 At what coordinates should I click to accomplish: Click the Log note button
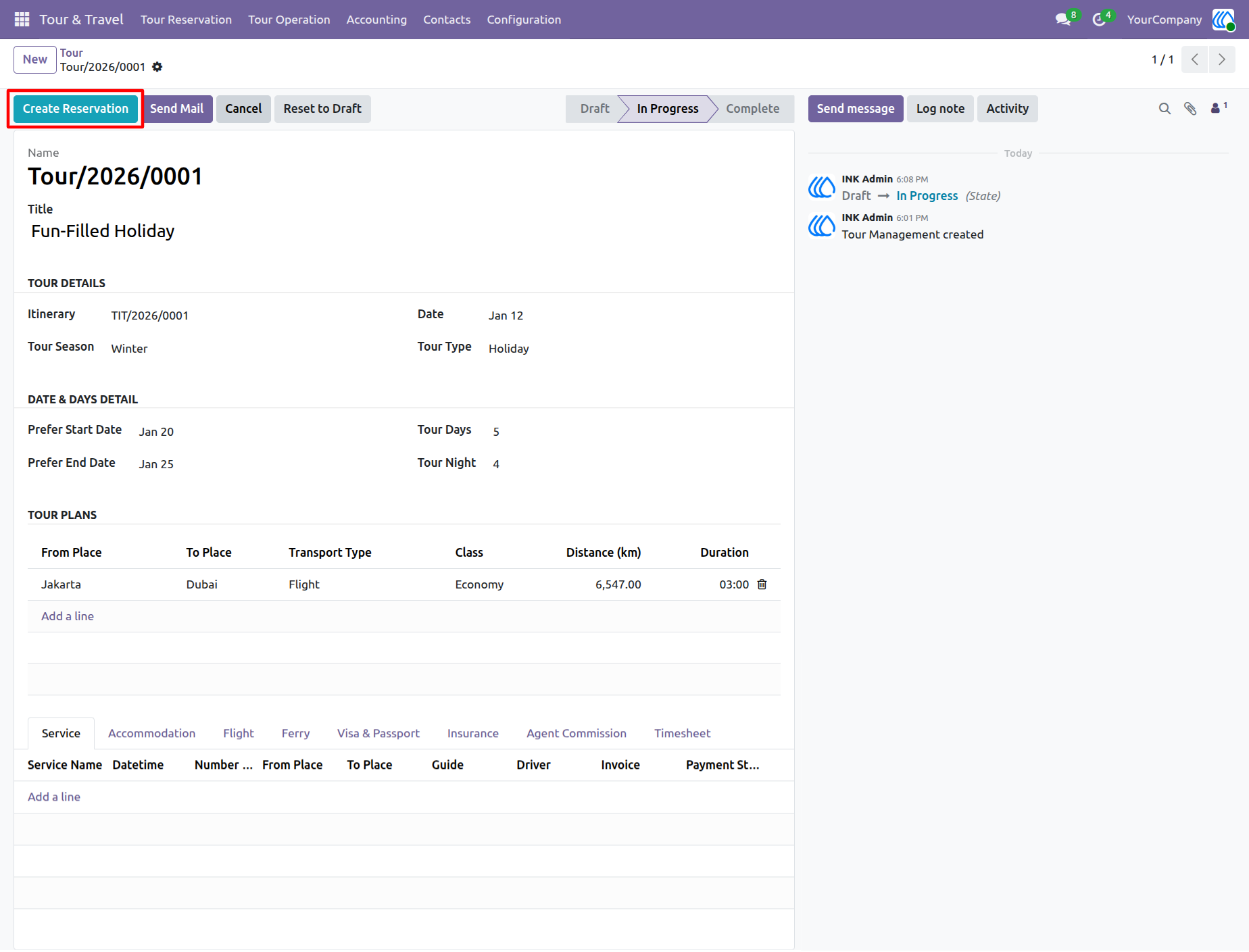tap(940, 109)
